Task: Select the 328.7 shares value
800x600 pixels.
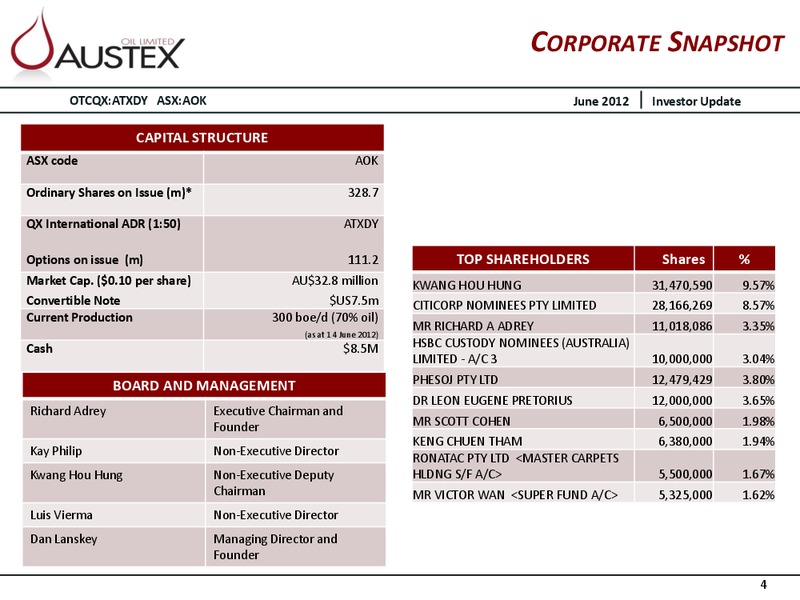Action: 363,193
